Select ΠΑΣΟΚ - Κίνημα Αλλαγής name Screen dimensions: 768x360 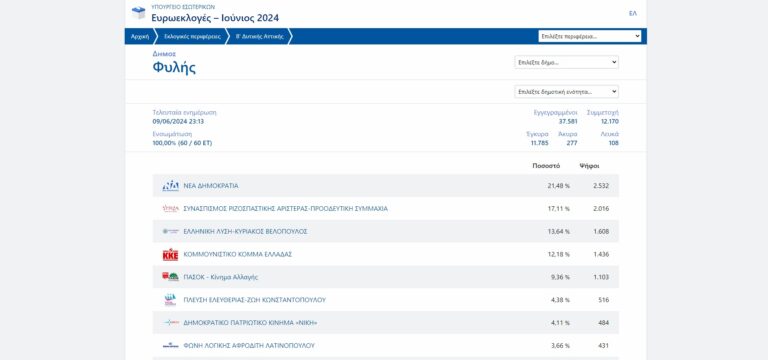(220, 277)
